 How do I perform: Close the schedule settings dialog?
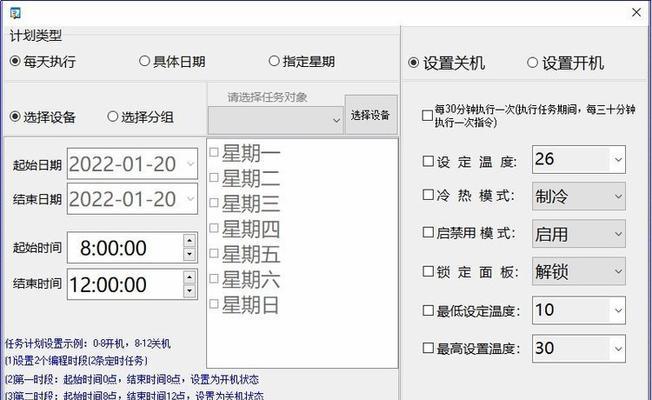pos(636,12)
